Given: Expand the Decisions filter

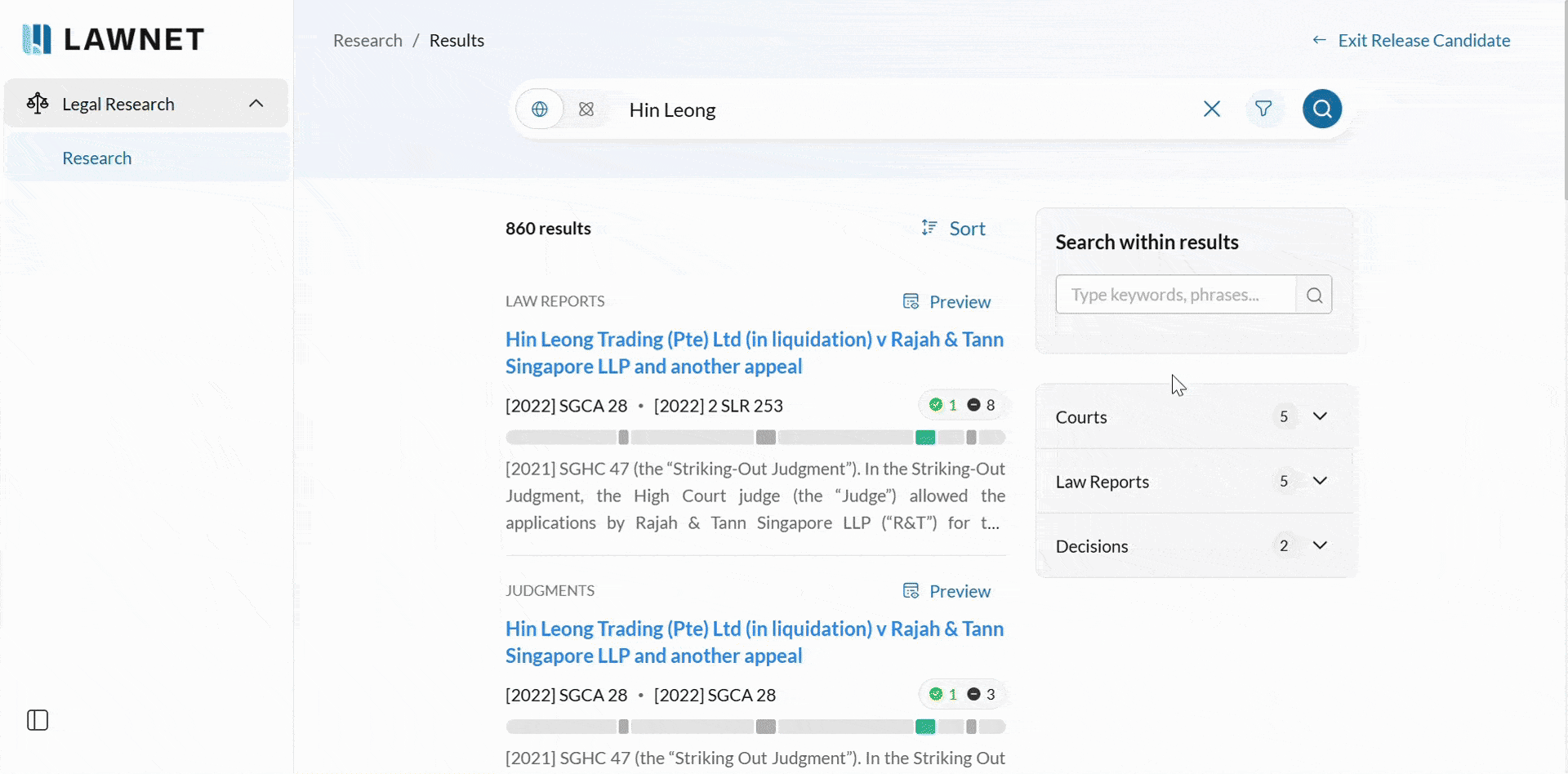Looking at the screenshot, I should 1320,545.
